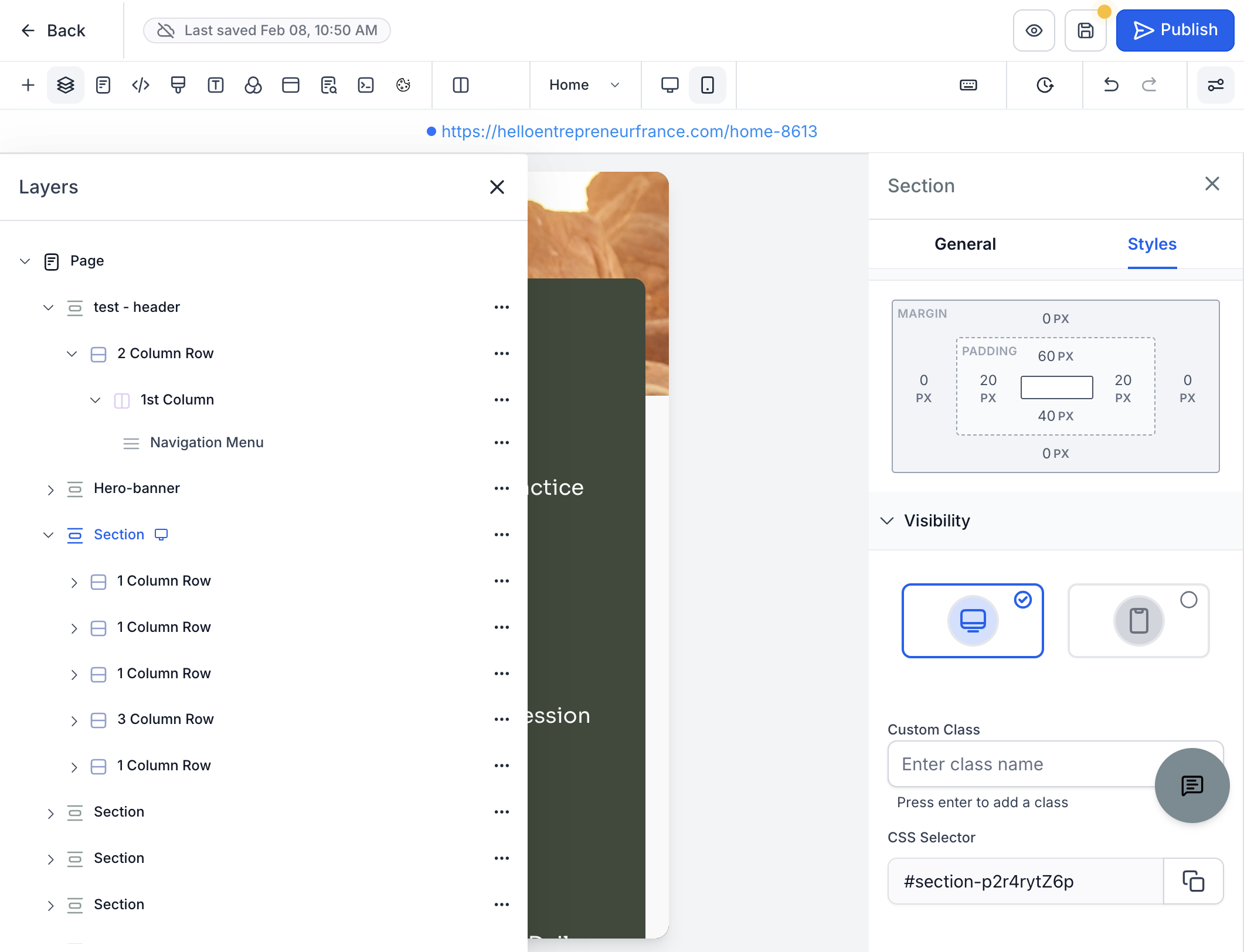Go Back to previous screen
1244x952 pixels.
pyautogui.click(x=53, y=30)
